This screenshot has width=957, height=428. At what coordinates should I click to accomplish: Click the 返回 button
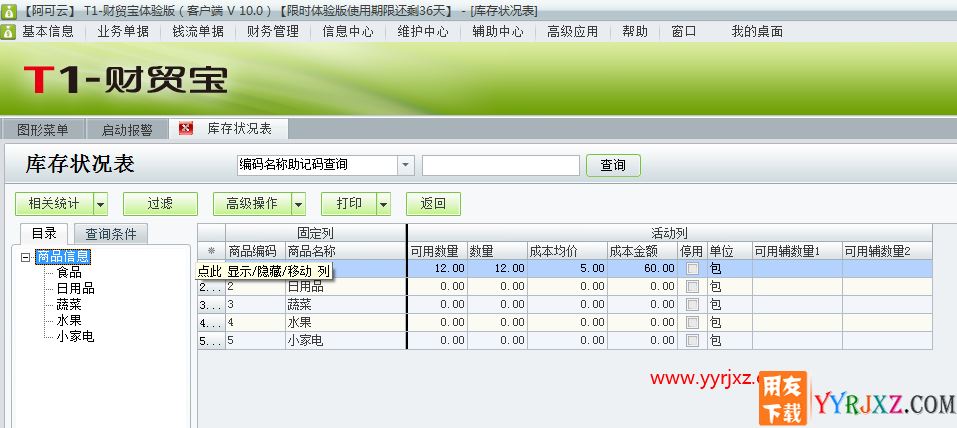tap(433, 204)
